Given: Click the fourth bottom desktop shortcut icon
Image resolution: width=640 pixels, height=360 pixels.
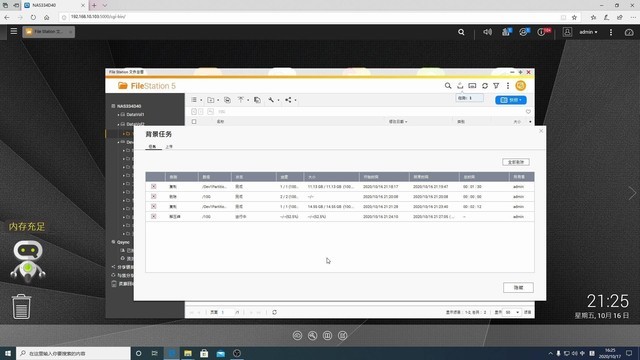Looking at the screenshot, I should tap(342, 336).
